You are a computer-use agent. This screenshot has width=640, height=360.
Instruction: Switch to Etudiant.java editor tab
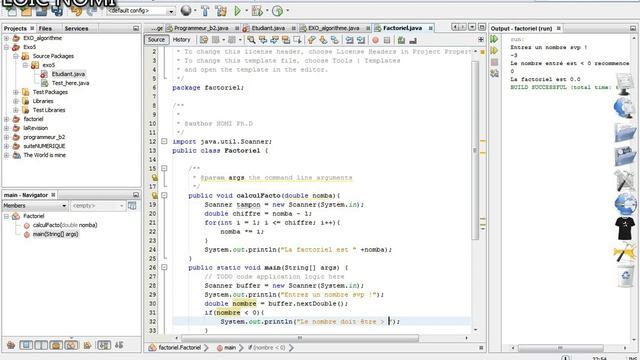click(268, 28)
